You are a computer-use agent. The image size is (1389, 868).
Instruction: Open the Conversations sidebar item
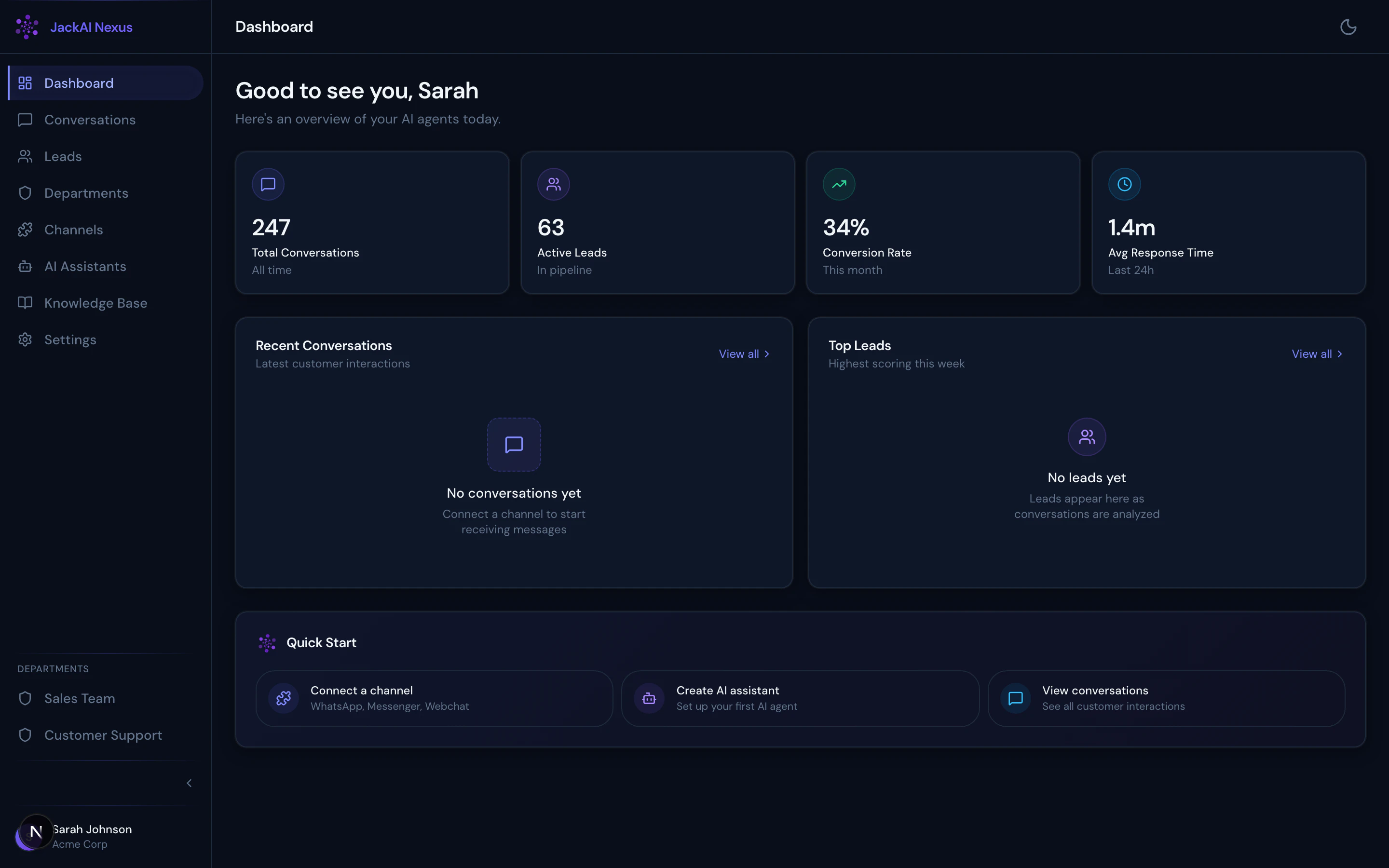(x=90, y=120)
